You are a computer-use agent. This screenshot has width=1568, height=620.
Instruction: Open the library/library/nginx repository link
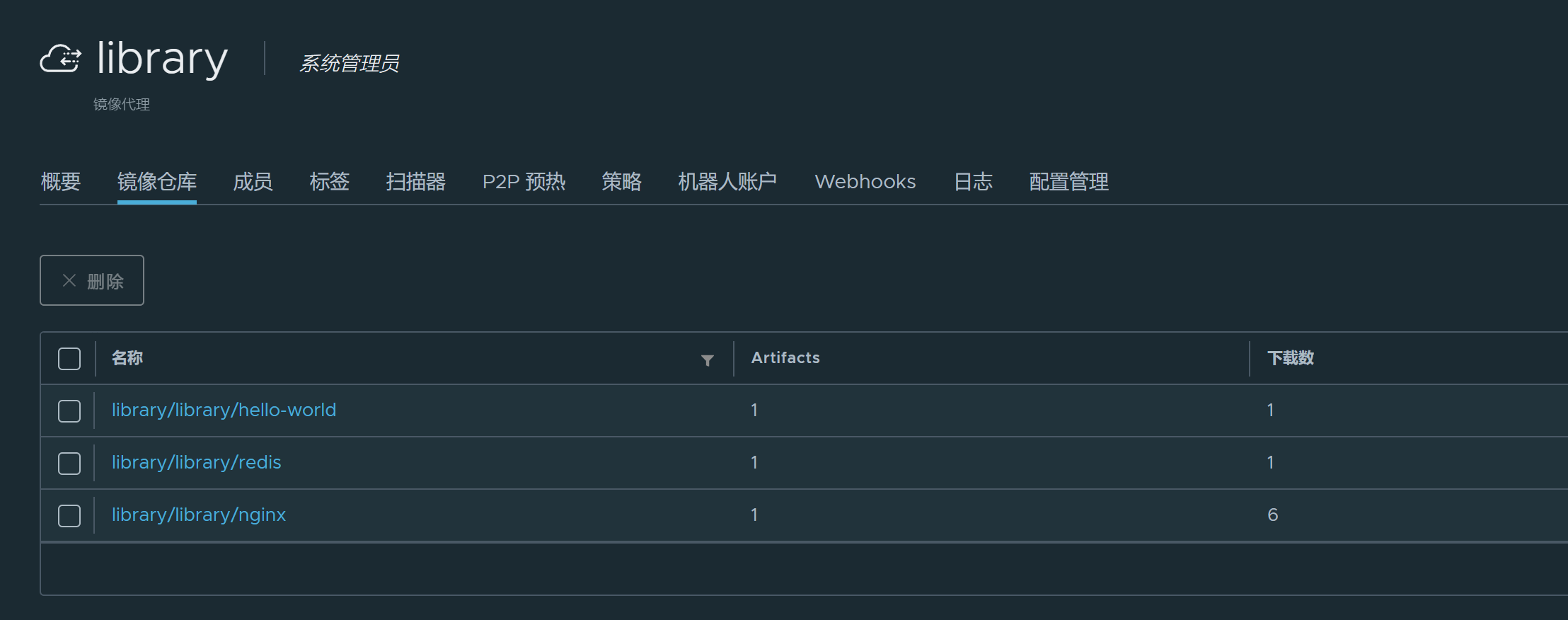[199, 515]
